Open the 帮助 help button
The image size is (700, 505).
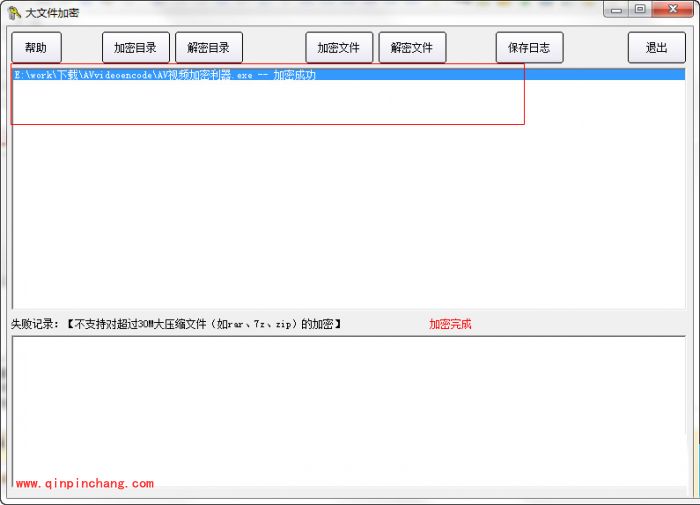(x=36, y=47)
